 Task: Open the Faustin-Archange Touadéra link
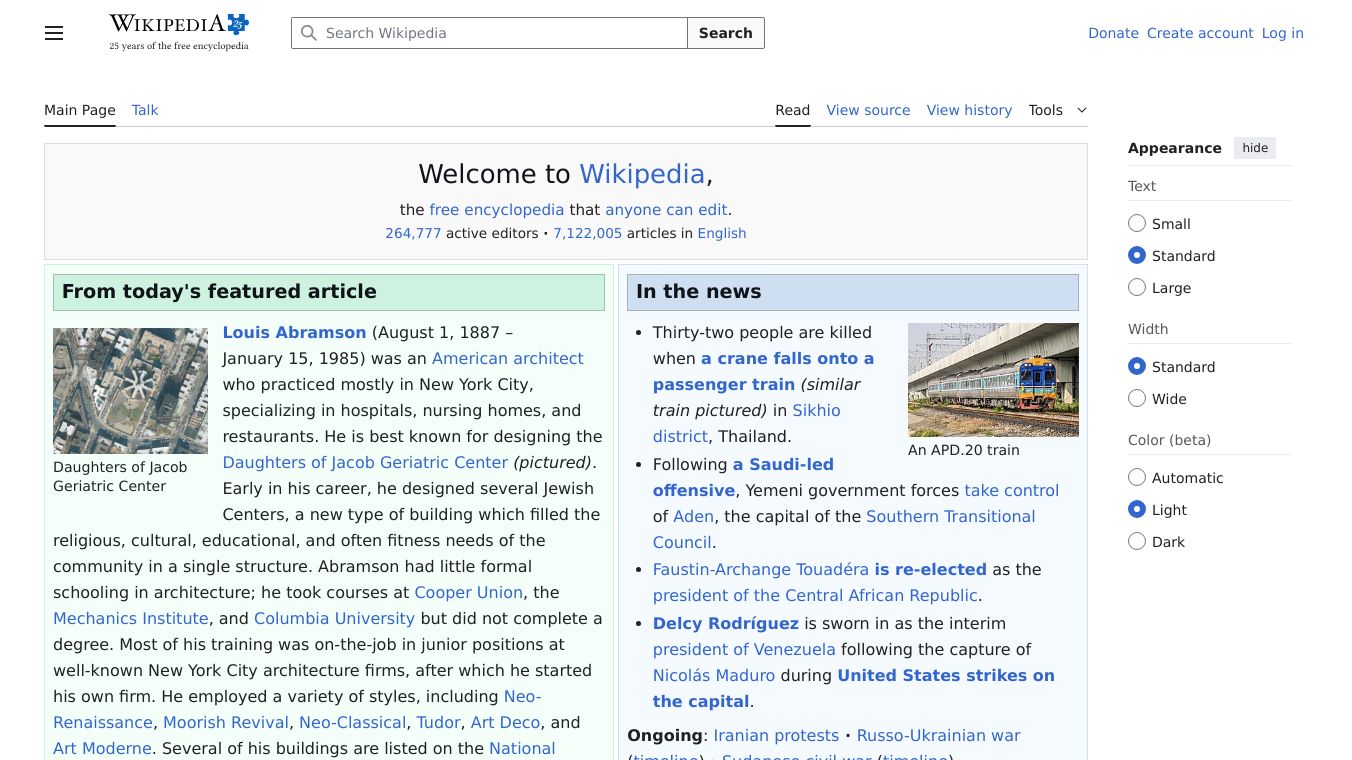[x=761, y=569]
